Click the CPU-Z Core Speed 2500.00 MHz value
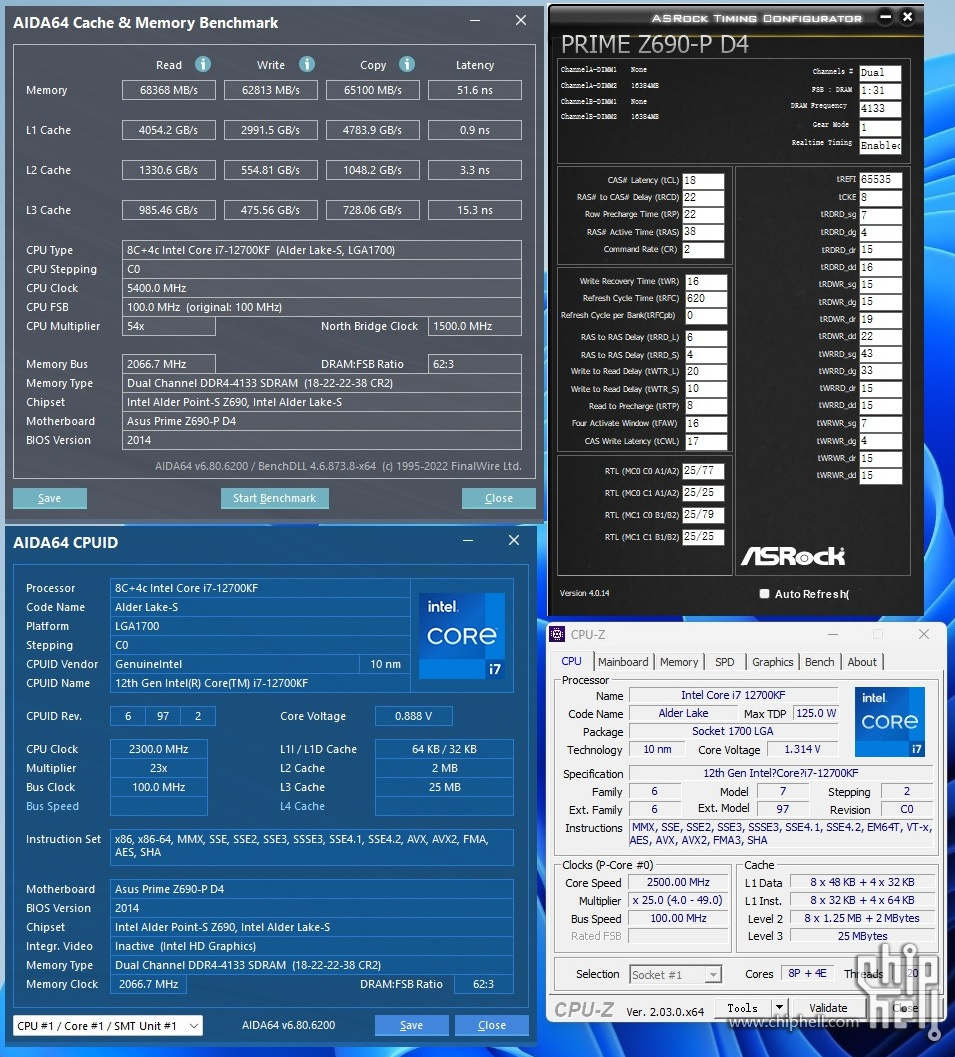This screenshot has width=955, height=1057. coord(678,882)
